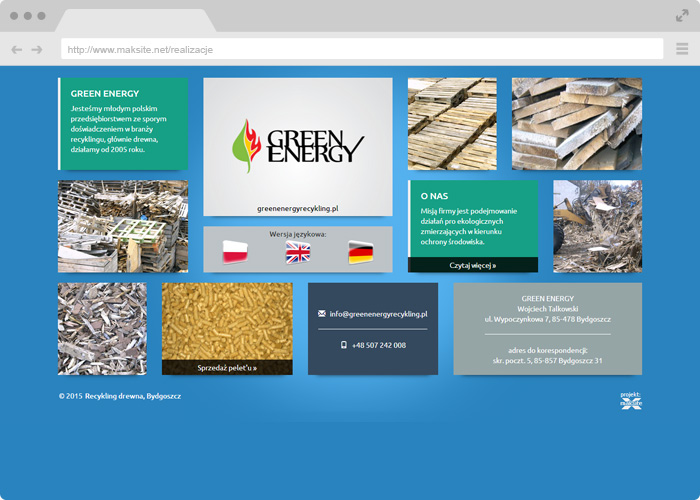Image resolution: width=700 pixels, height=500 pixels.
Task: Click the browser forward arrow
Action: pos(37,50)
